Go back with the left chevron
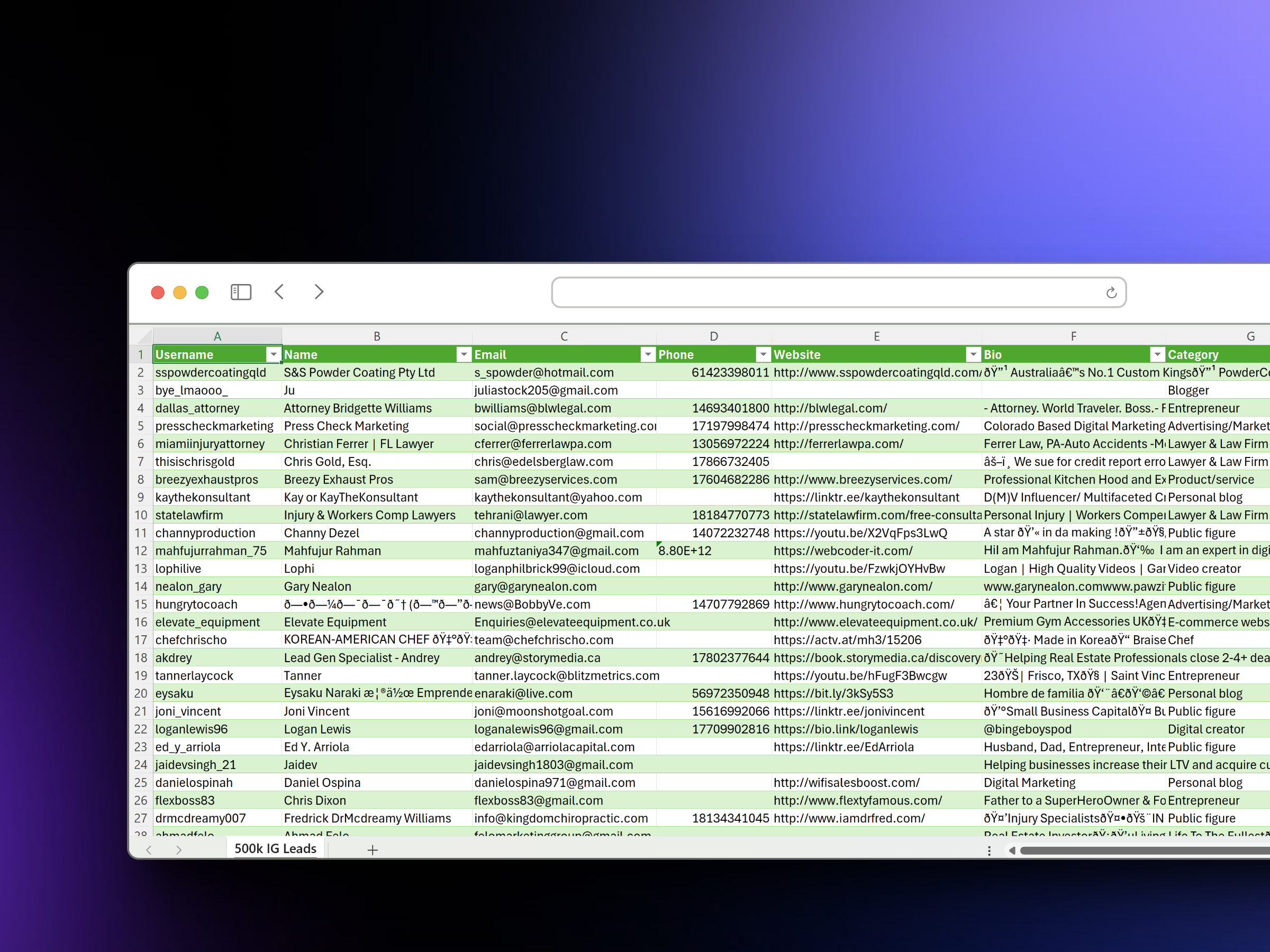This screenshot has width=1270, height=952. click(x=279, y=292)
